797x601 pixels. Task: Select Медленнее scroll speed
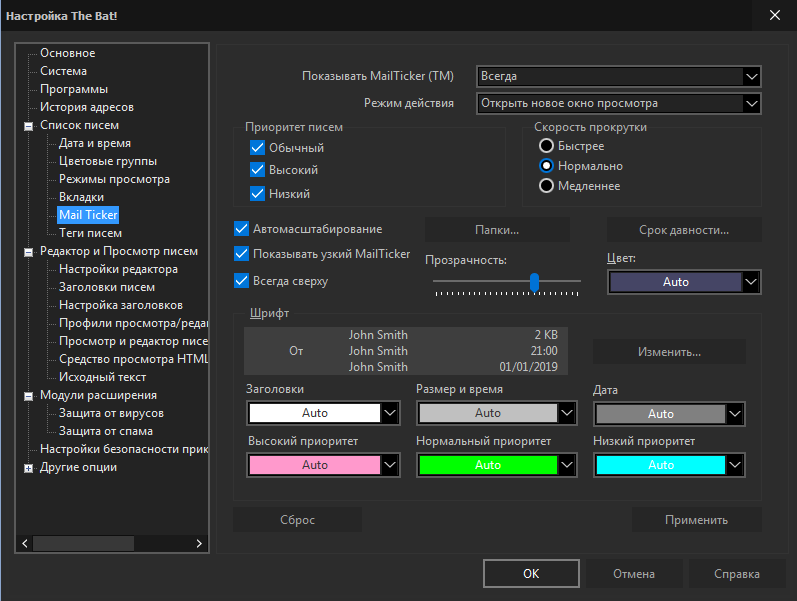coord(546,186)
